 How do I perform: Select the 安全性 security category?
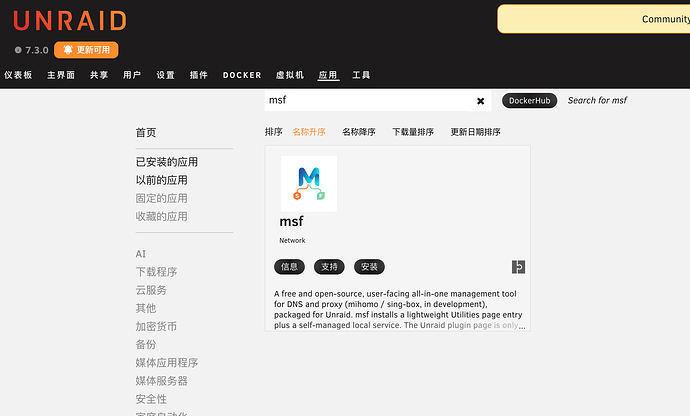pos(151,399)
